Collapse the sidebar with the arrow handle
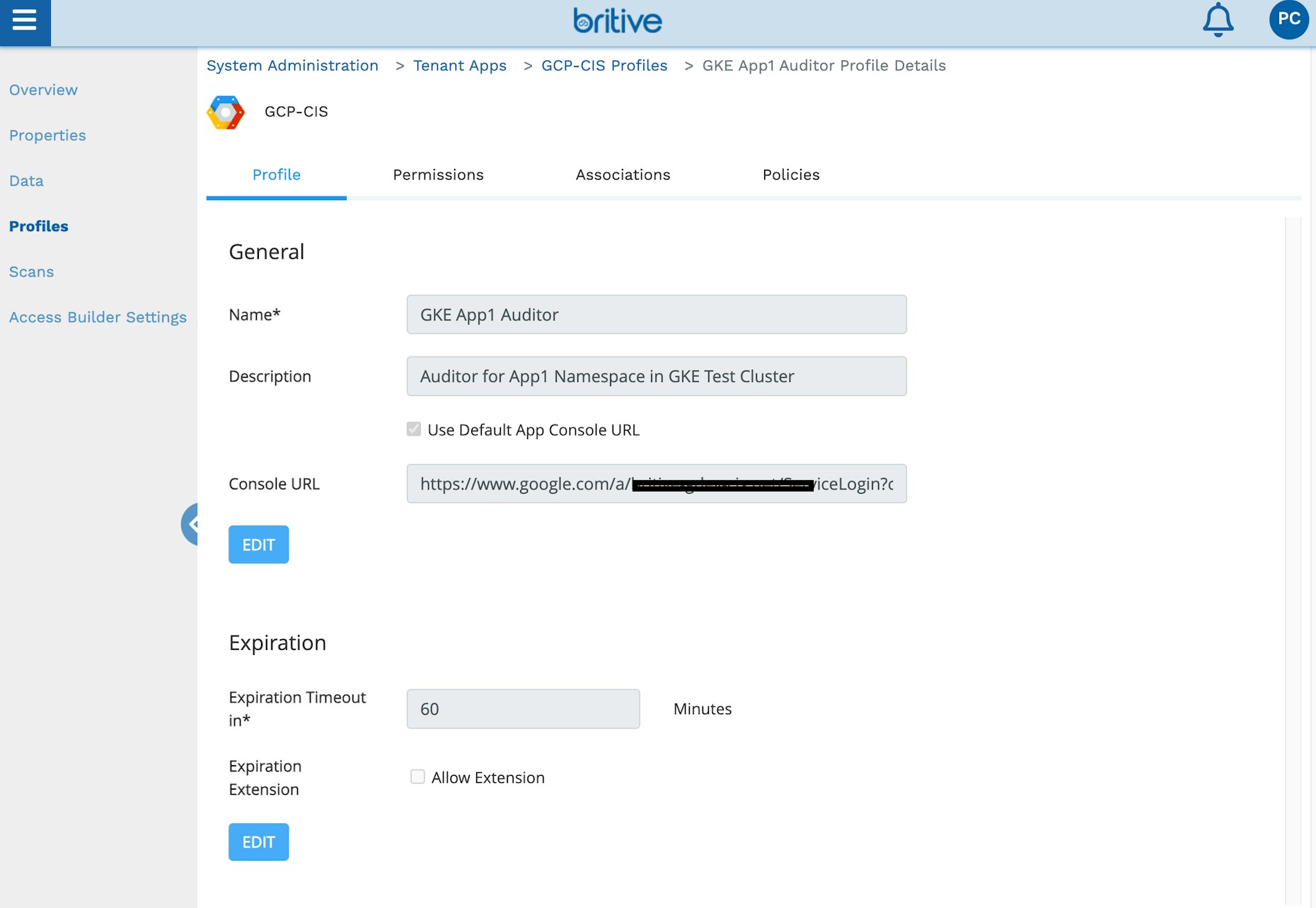 190,524
